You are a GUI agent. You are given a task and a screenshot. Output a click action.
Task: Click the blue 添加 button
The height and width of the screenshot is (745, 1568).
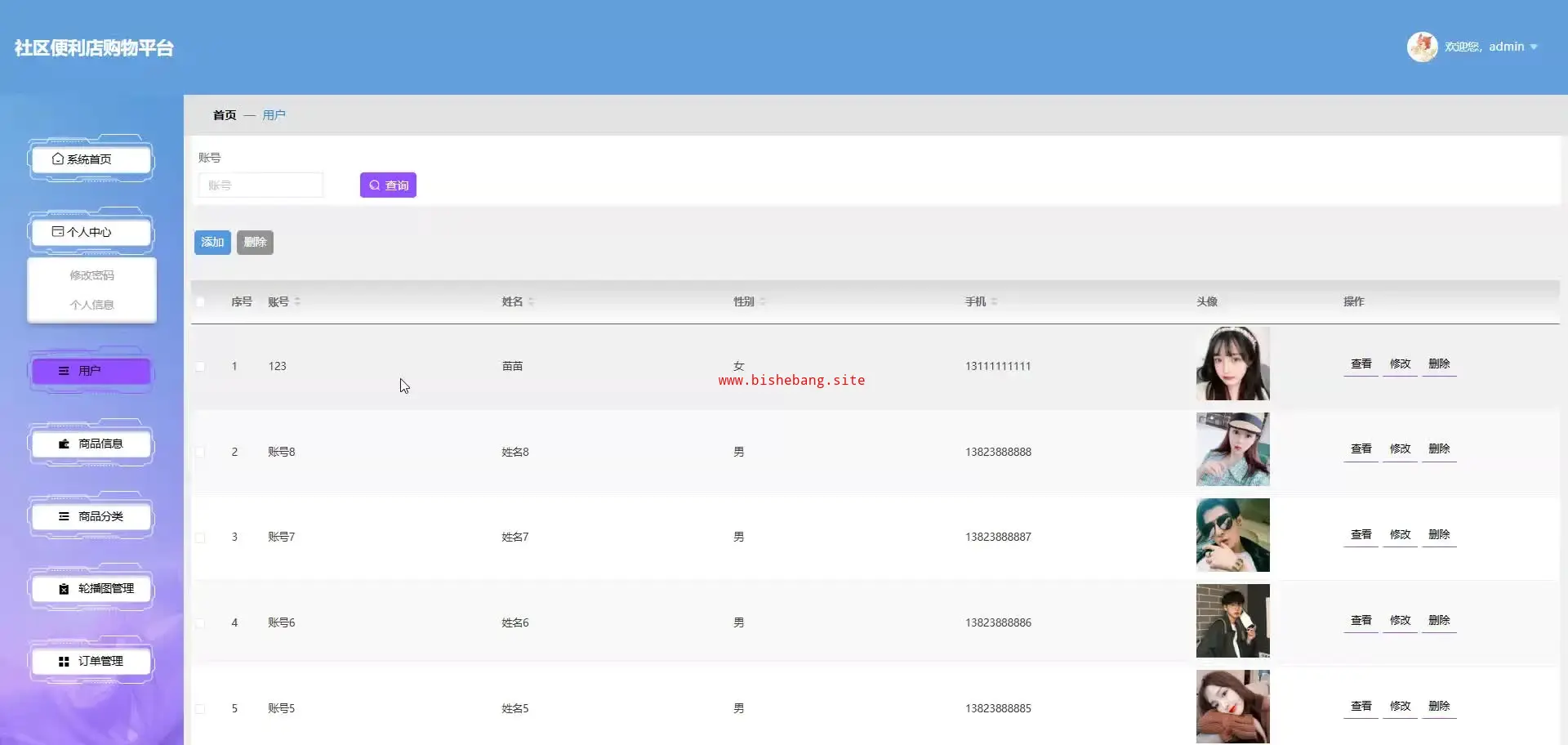[212, 243]
